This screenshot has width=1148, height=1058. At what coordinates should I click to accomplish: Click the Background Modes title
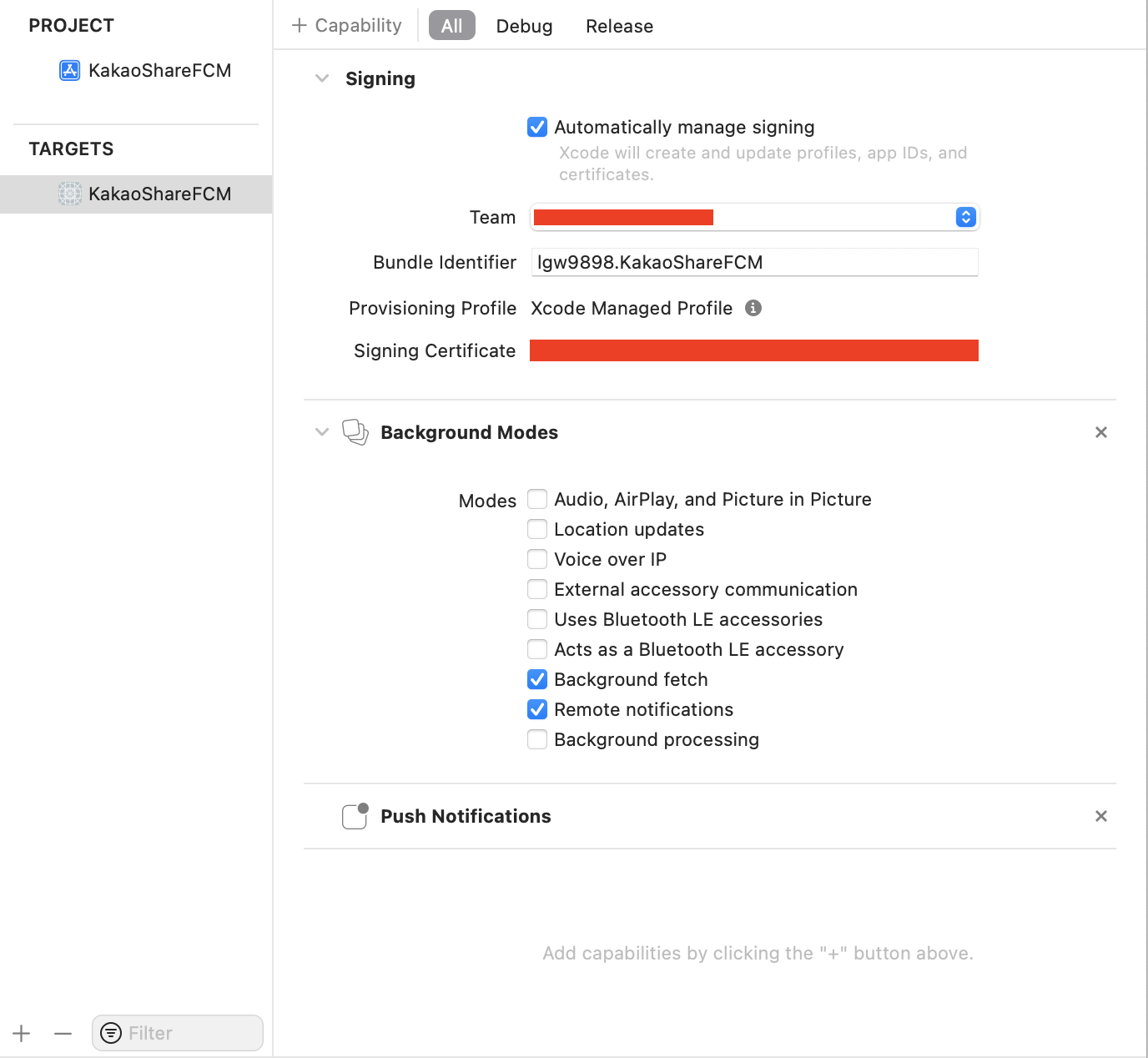pos(469,432)
